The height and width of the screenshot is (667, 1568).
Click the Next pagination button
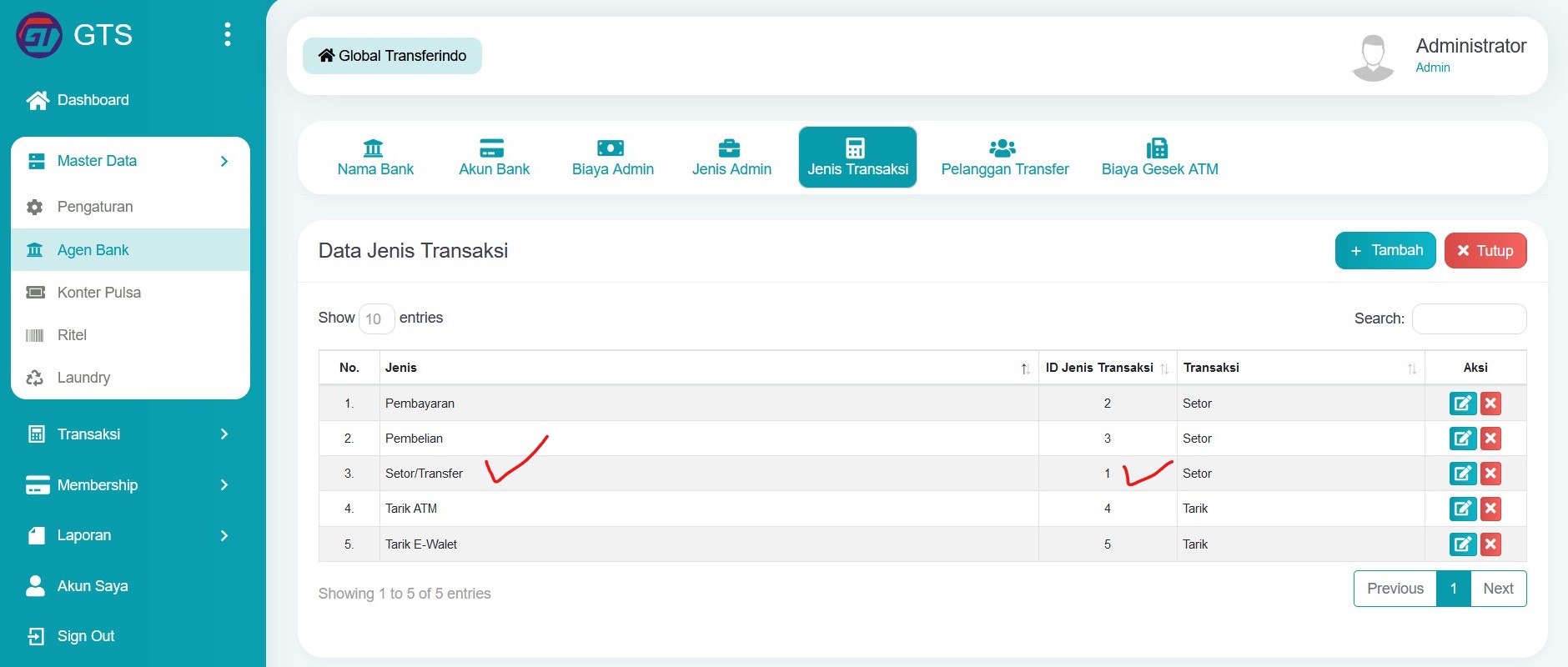(x=1498, y=589)
